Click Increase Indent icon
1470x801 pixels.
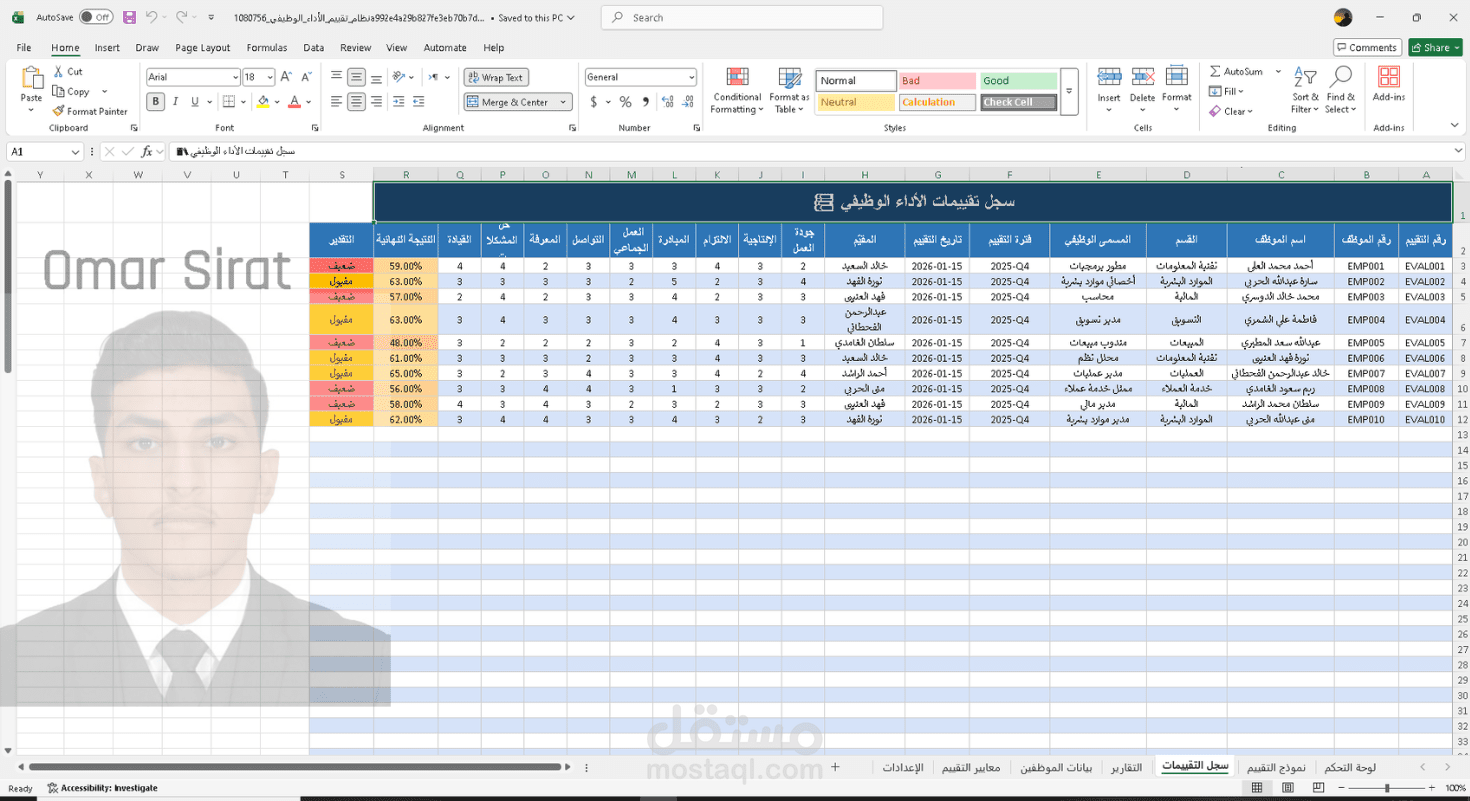pyautogui.click(x=419, y=102)
